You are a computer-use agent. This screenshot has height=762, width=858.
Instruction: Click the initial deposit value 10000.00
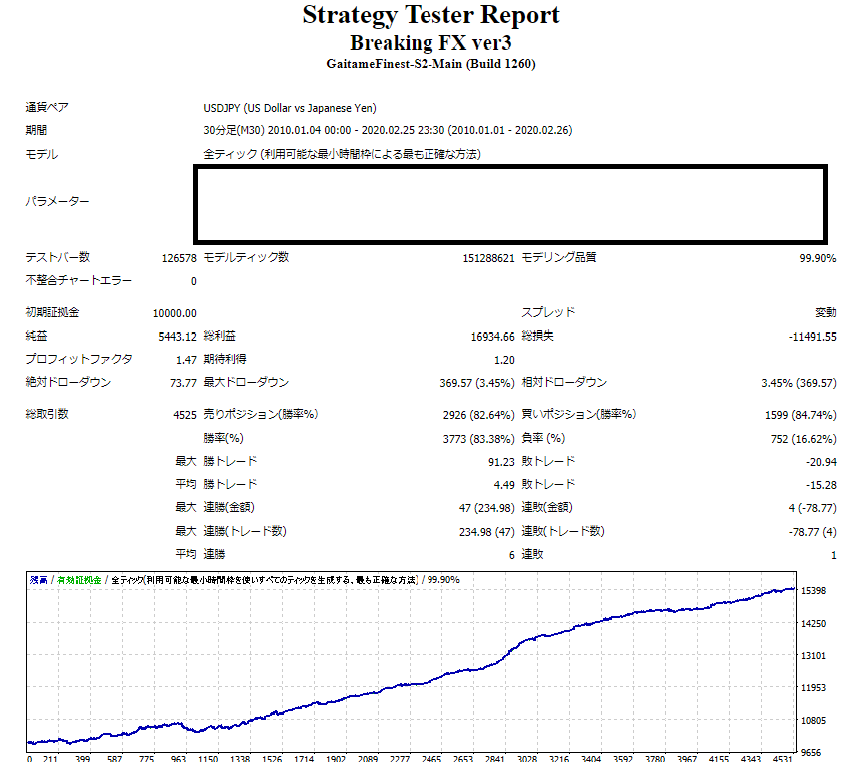175,313
